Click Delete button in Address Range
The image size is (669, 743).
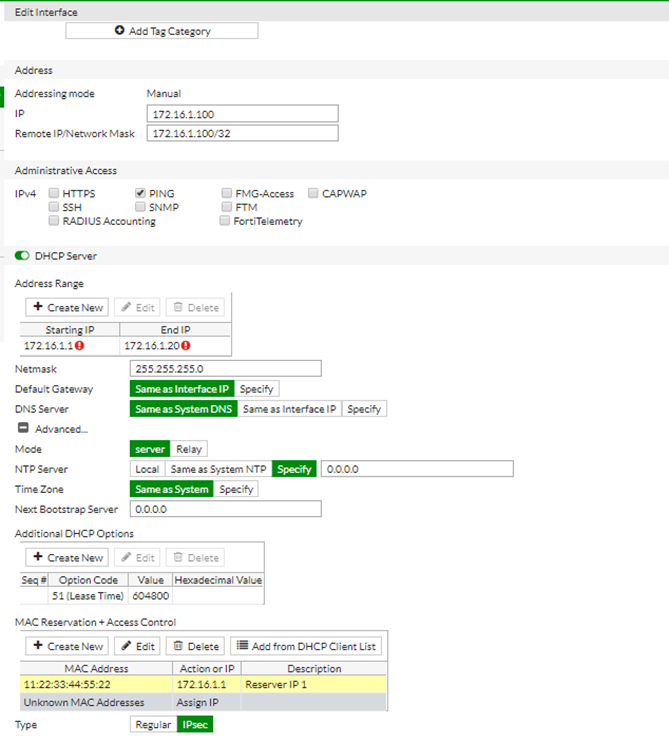(x=195, y=307)
